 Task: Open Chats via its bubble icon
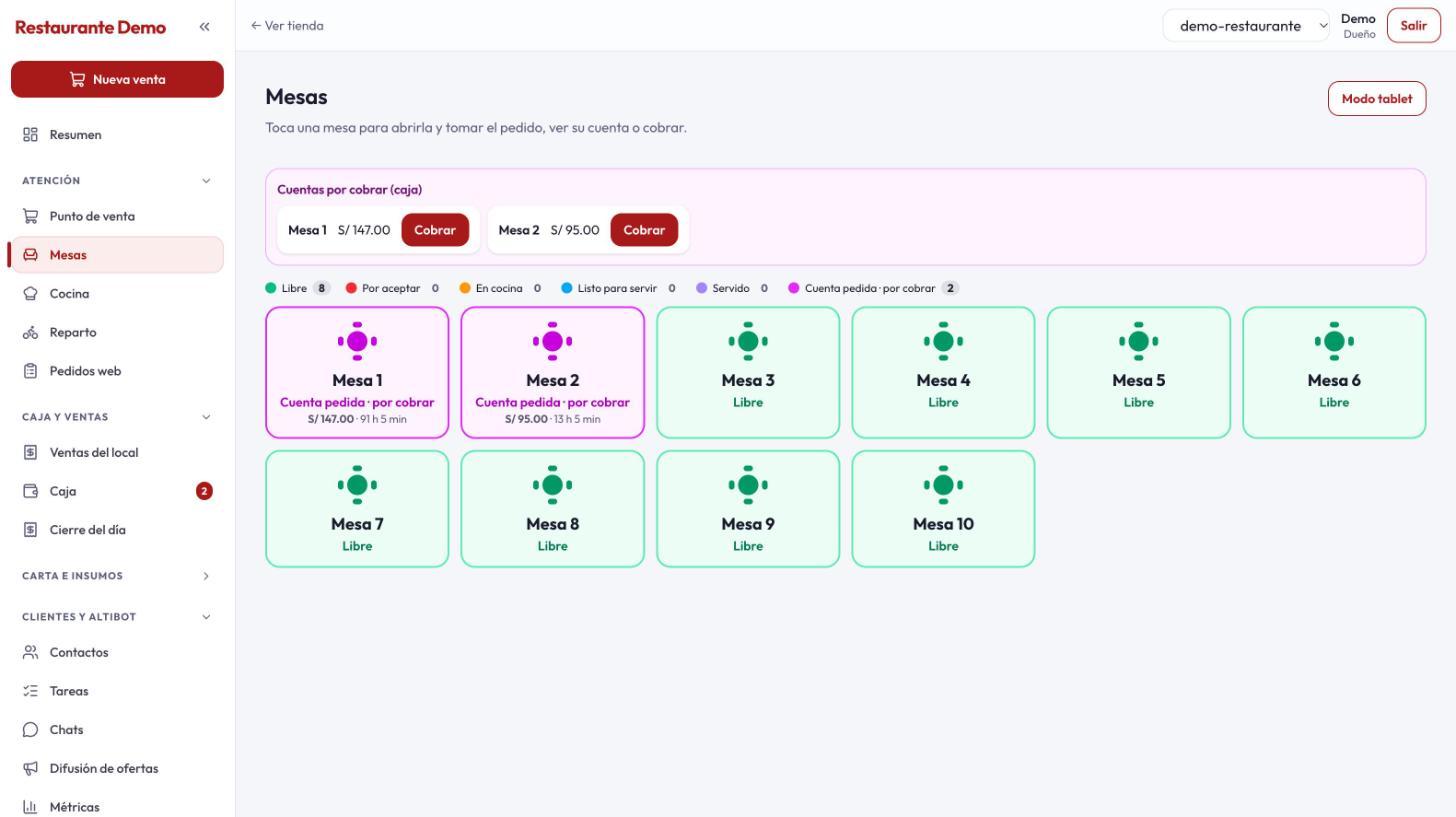pos(30,730)
